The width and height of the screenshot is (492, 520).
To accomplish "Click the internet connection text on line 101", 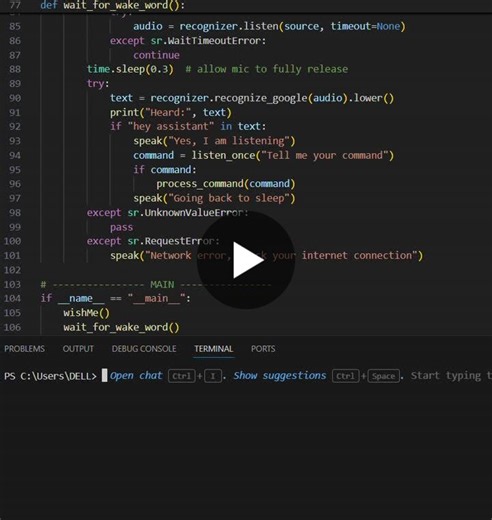I will [357, 256].
